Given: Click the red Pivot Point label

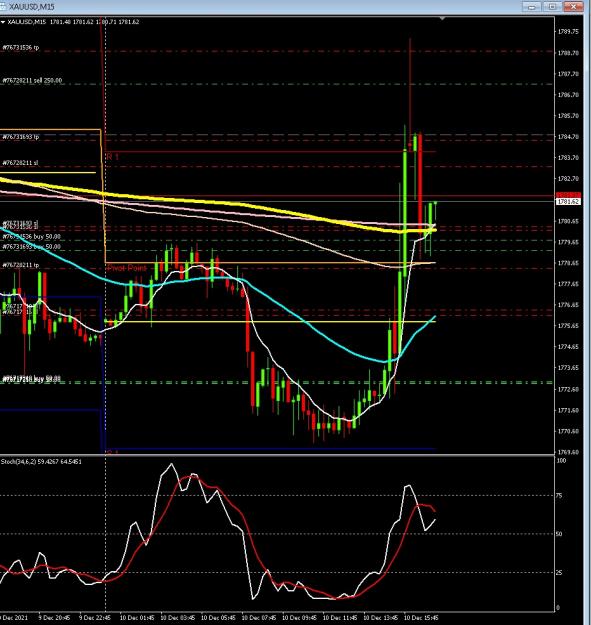Looking at the screenshot, I should coord(127,268).
